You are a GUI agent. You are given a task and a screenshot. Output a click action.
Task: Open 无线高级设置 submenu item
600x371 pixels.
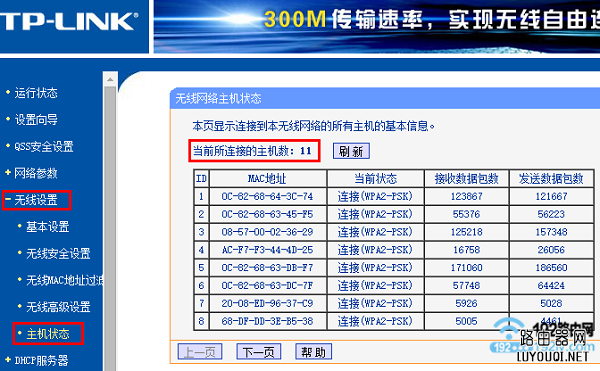(x=58, y=307)
